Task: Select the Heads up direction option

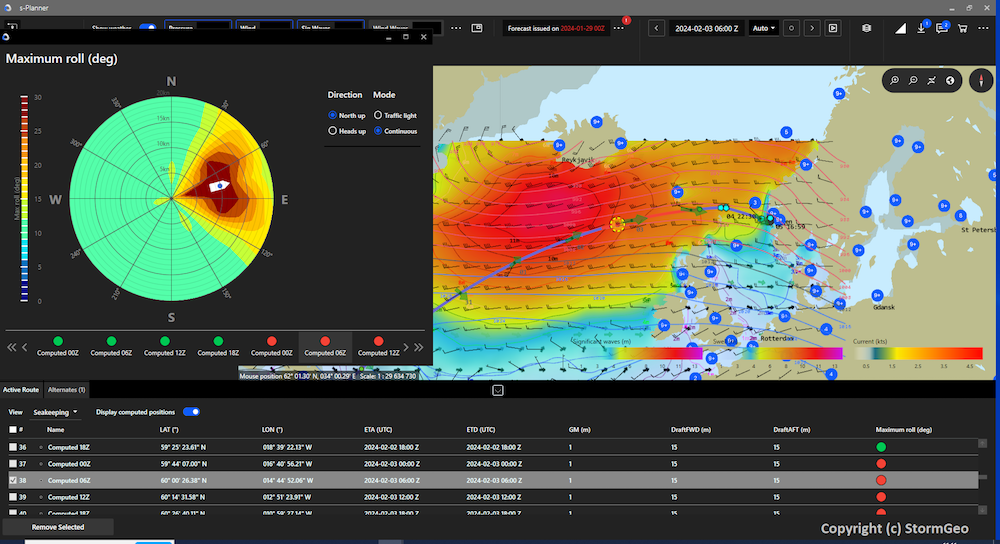Action: 333,131
